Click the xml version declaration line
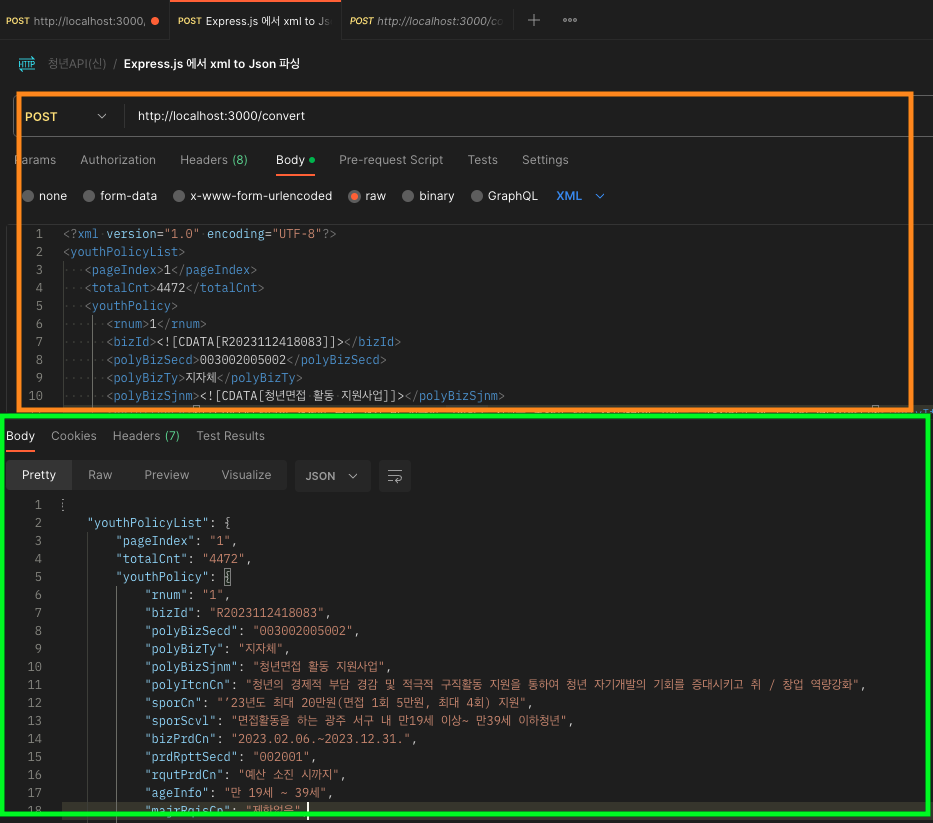933x823 pixels. [199, 234]
